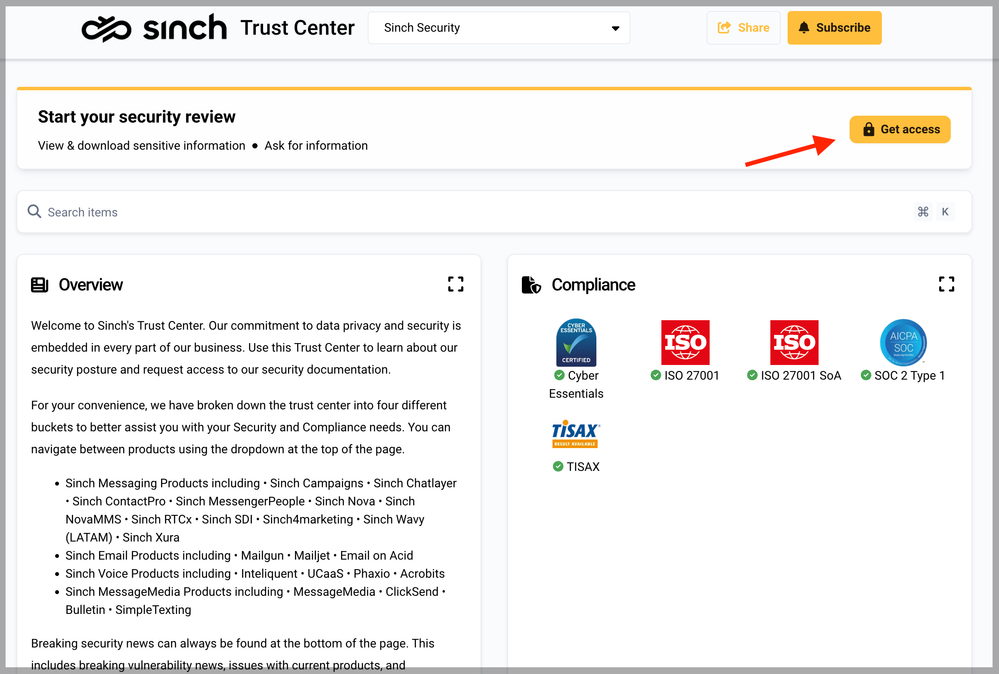Click 'View & download sensitive information' text
The height and width of the screenshot is (674, 999).
tap(141, 146)
